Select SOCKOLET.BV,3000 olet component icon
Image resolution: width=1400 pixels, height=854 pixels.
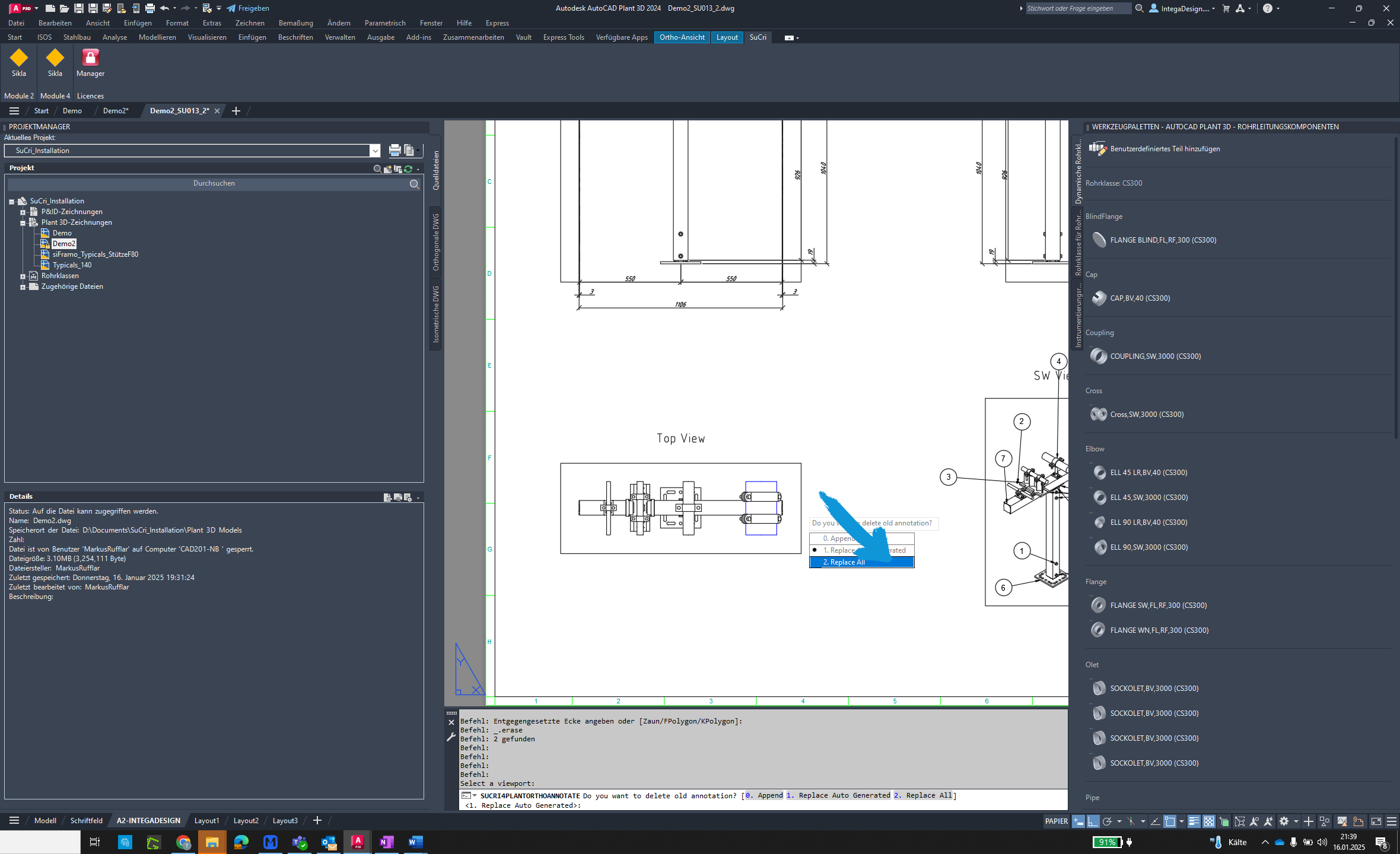click(1098, 688)
